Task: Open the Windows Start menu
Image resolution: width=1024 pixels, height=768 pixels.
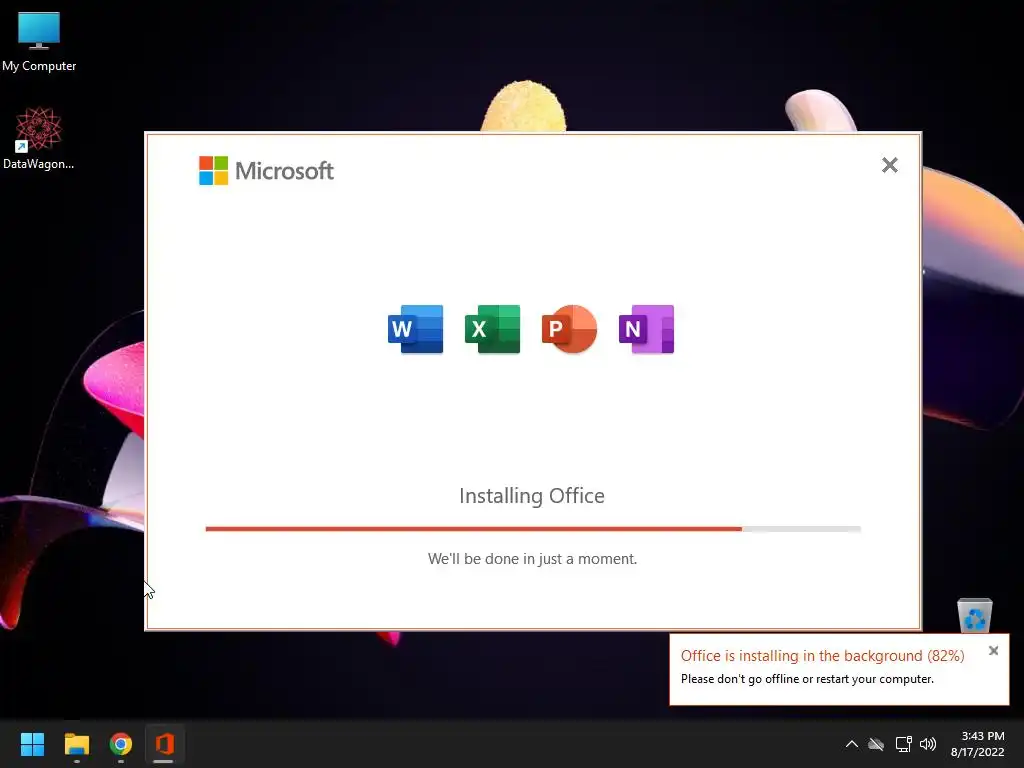Action: tap(32, 744)
